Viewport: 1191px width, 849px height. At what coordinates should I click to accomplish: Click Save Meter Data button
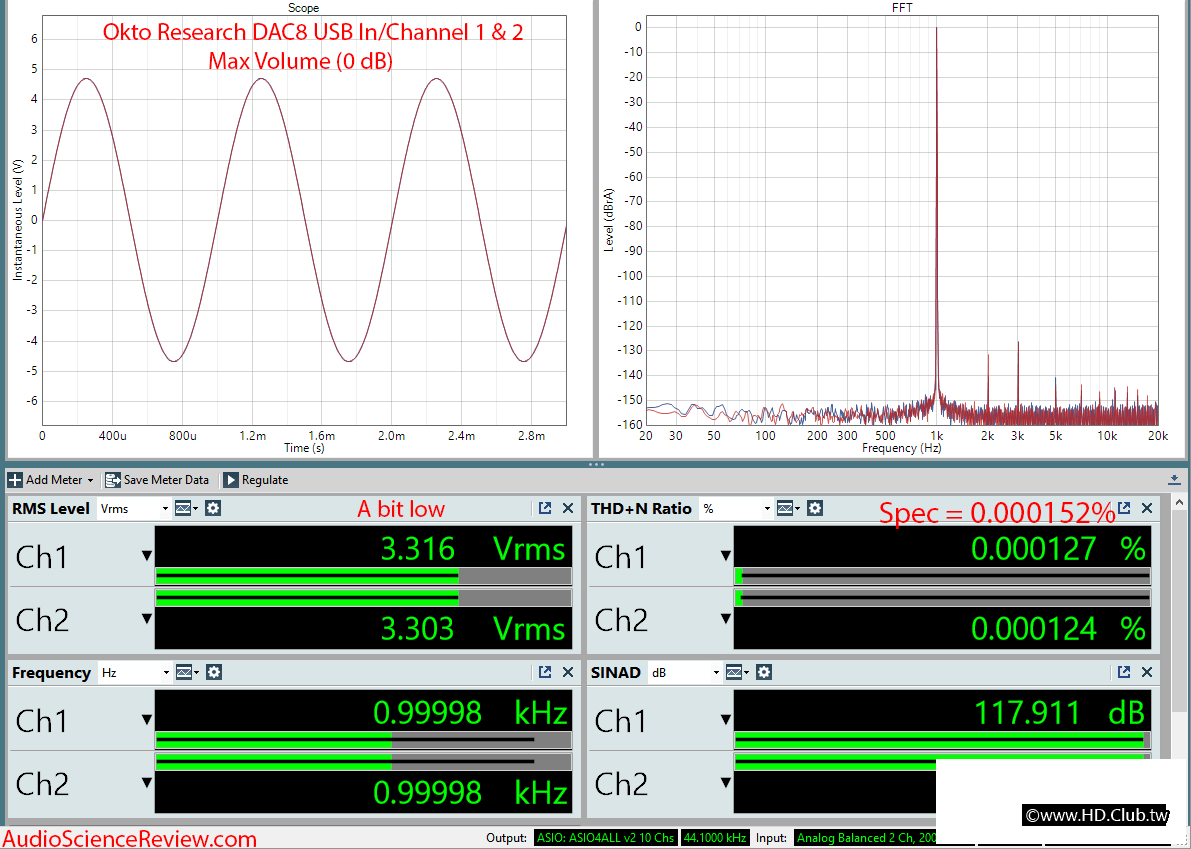point(157,480)
